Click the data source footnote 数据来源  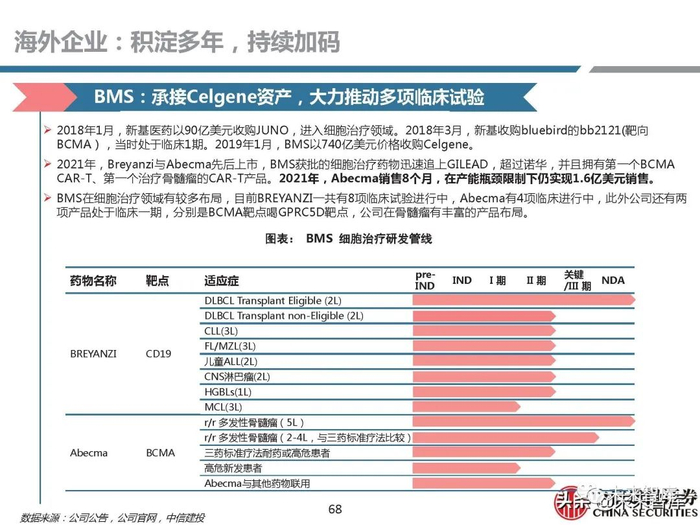click(112, 517)
